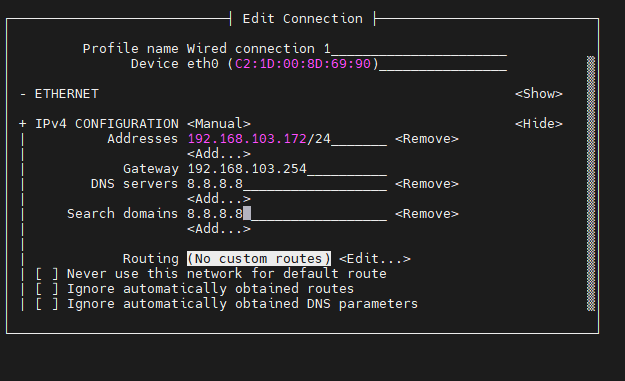Add another IP address entry
Image resolution: width=625 pixels, height=381 pixels.
point(219,154)
